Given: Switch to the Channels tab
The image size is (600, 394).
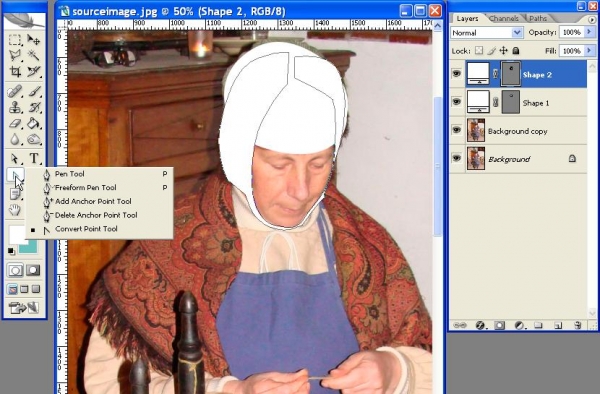Looking at the screenshot, I should pos(504,18).
